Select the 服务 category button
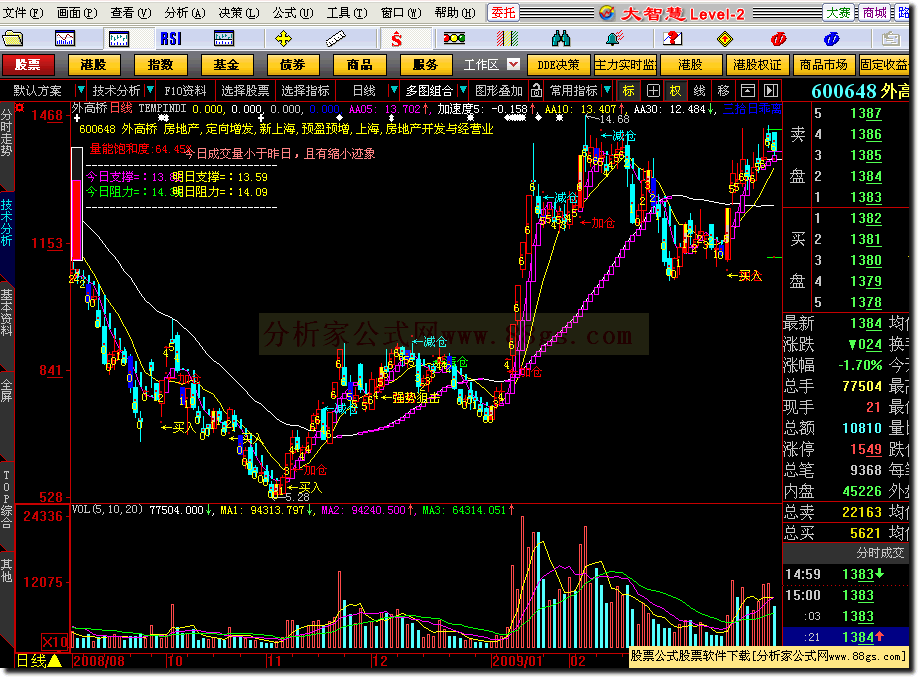Screen dimensions: 921x679 (425, 65)
